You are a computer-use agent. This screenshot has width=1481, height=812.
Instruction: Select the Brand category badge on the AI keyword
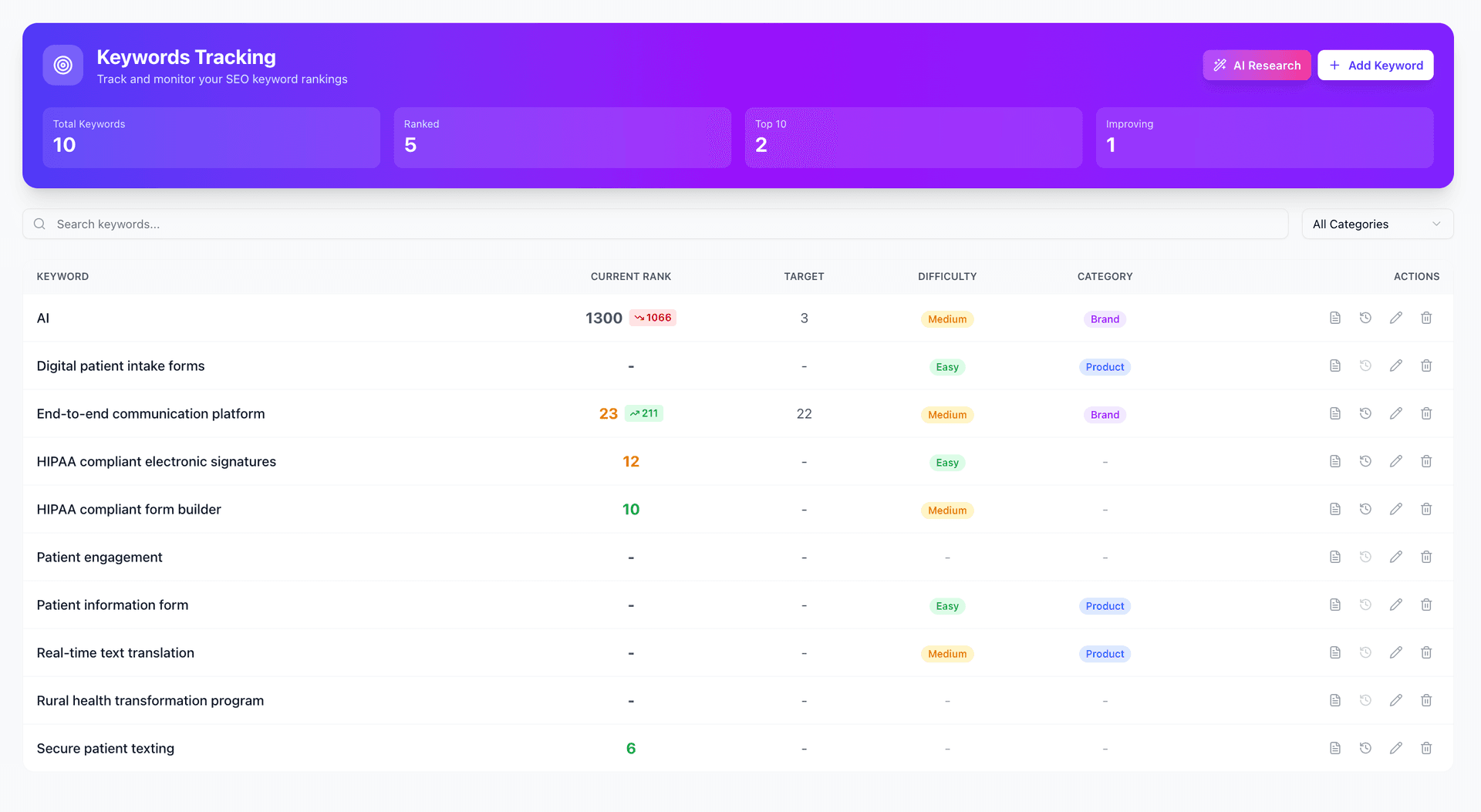pyautogui.click(x=1105, y=318)
